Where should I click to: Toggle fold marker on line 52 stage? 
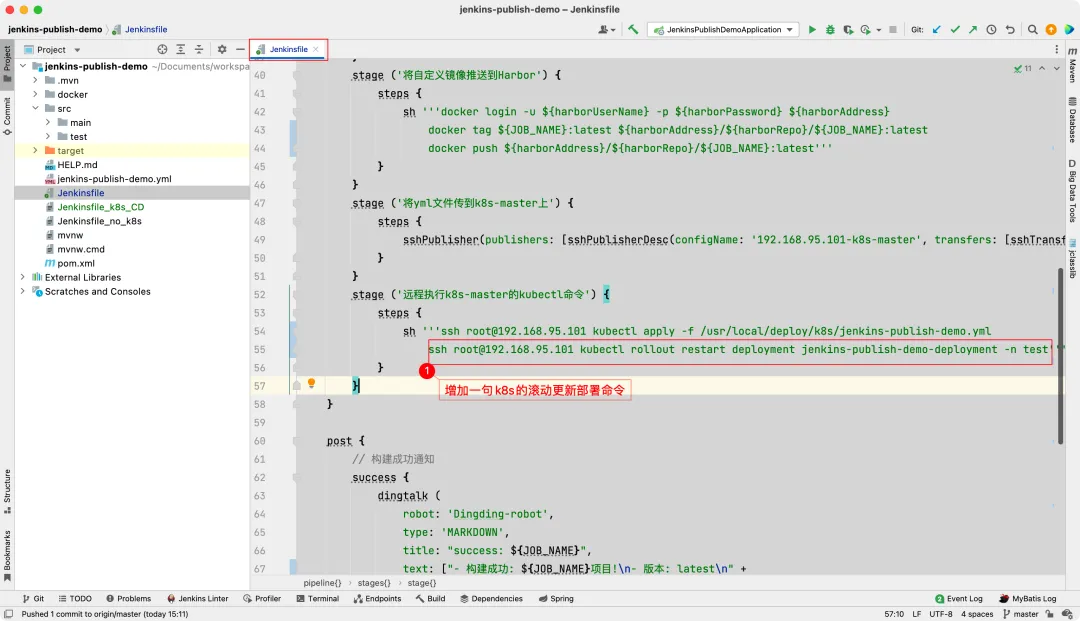[296, 295]
